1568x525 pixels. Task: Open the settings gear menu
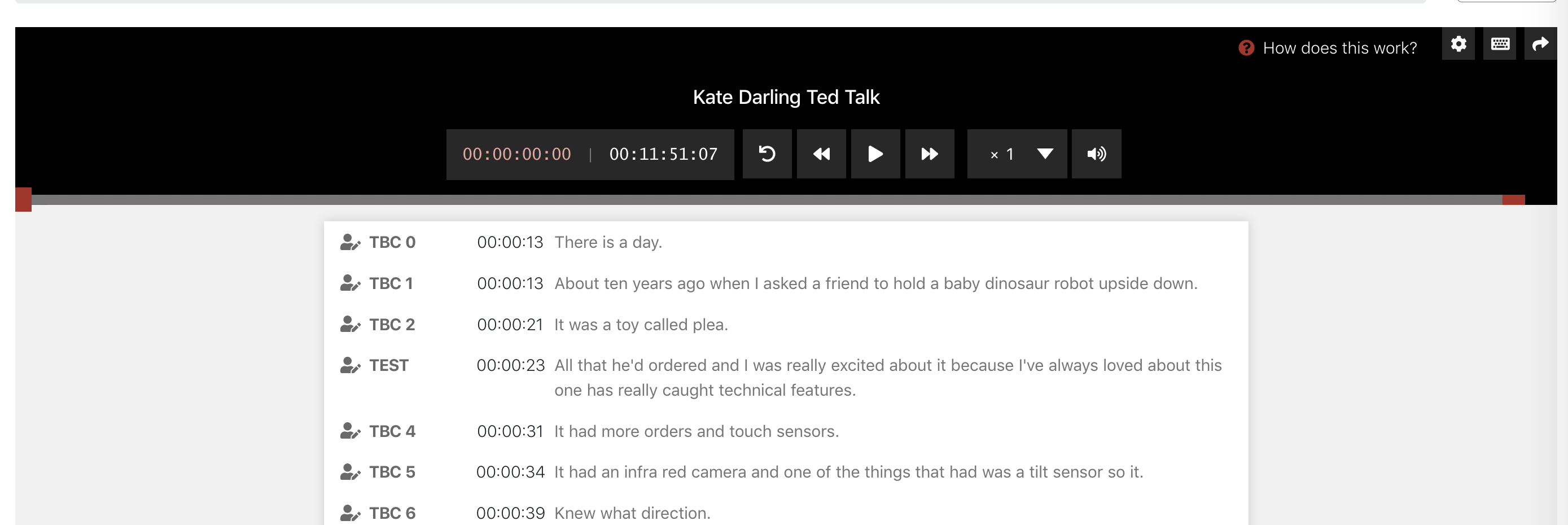[1458, 44]
